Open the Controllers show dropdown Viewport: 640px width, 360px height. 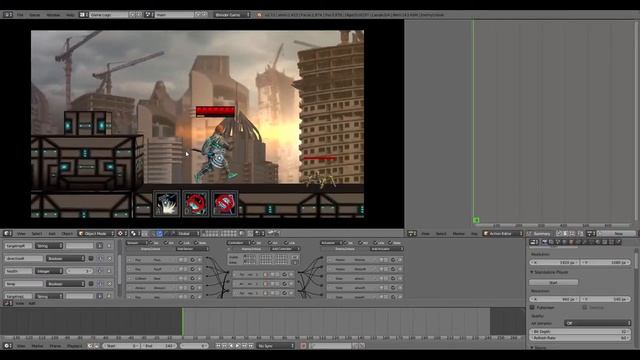point(239,243)
